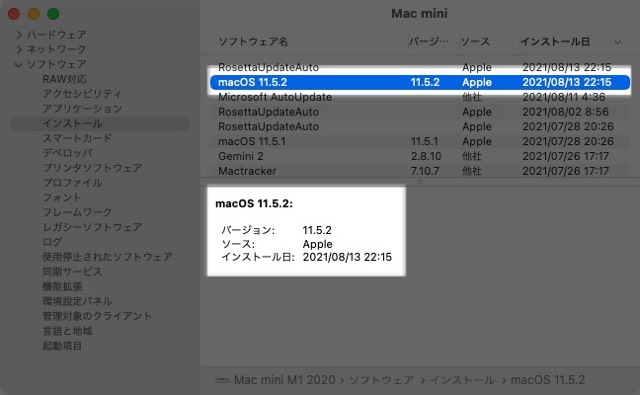Screen dimensions: 640x395
Task: Select ログ in sidebar
Action: click(52, 242)
